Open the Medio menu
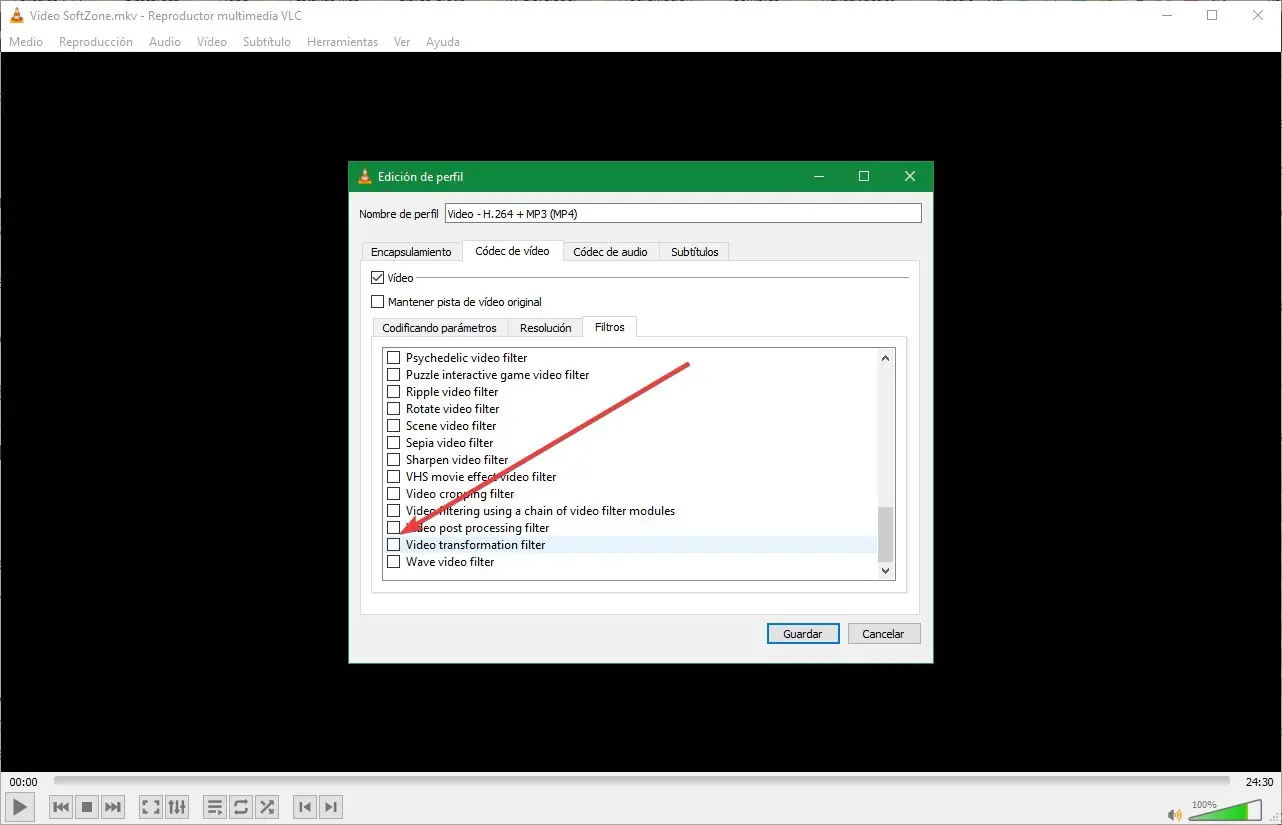The width and height of the screenshot is (1282, 825). click(x=26, y=42)
